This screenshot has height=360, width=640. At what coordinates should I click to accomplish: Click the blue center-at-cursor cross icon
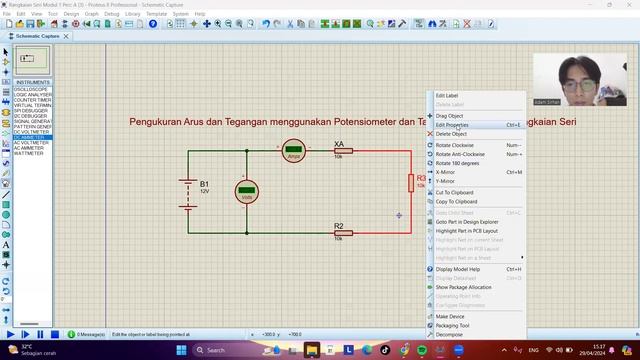(x=207, y=24)
